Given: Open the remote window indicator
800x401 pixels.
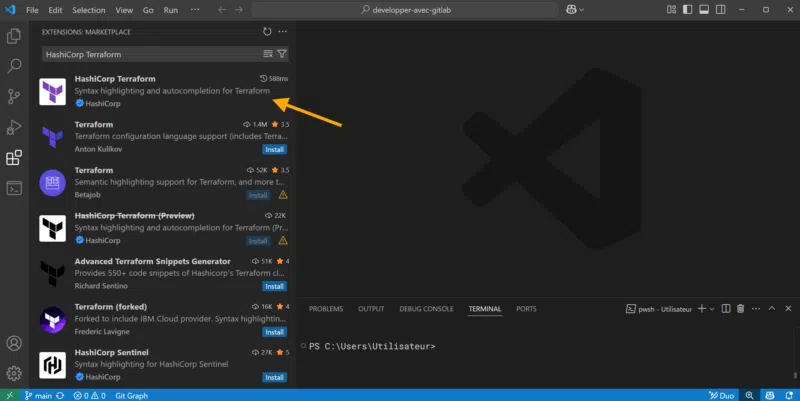Looking at the screenshot, I should pyautogui.click(x=10, y=395).
